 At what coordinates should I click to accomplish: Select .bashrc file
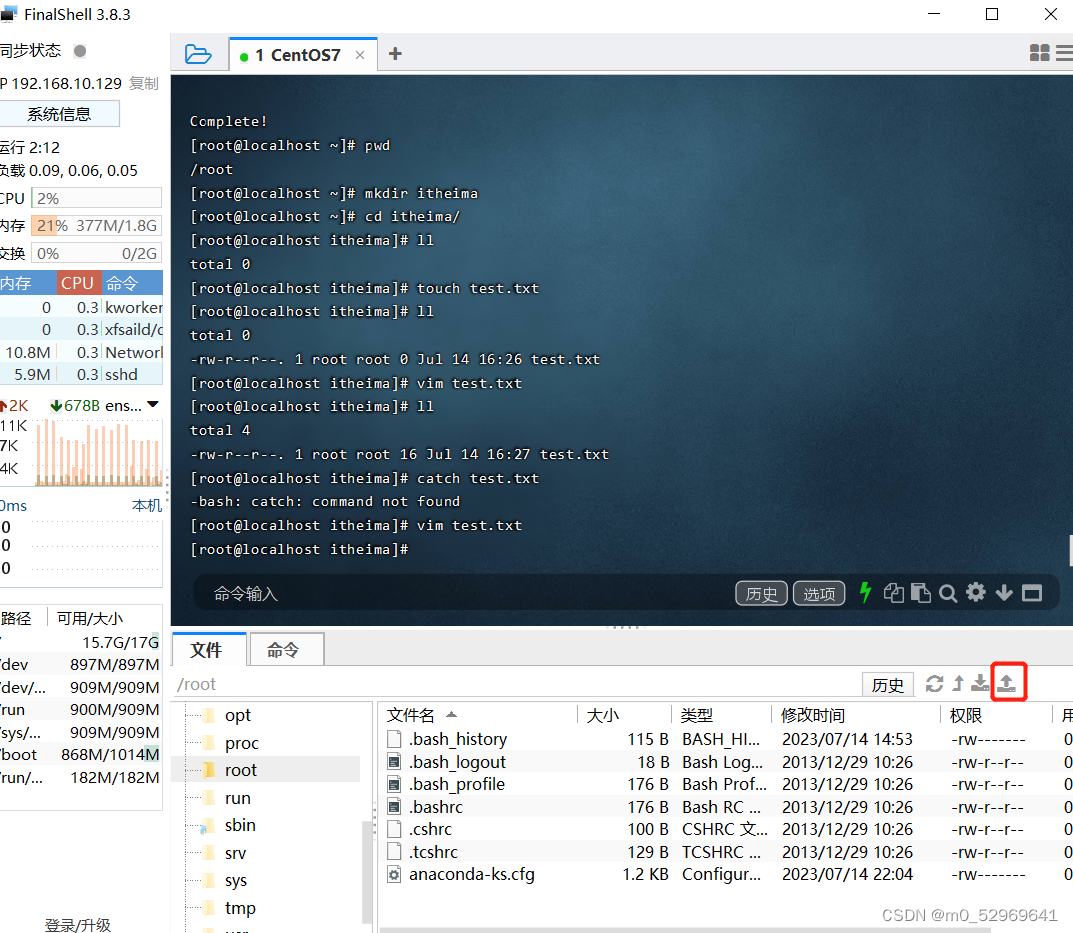pos(436,807)
